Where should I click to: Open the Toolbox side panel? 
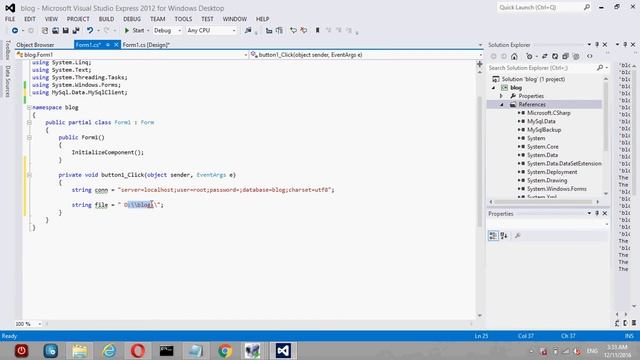click(x=7, y=50)
